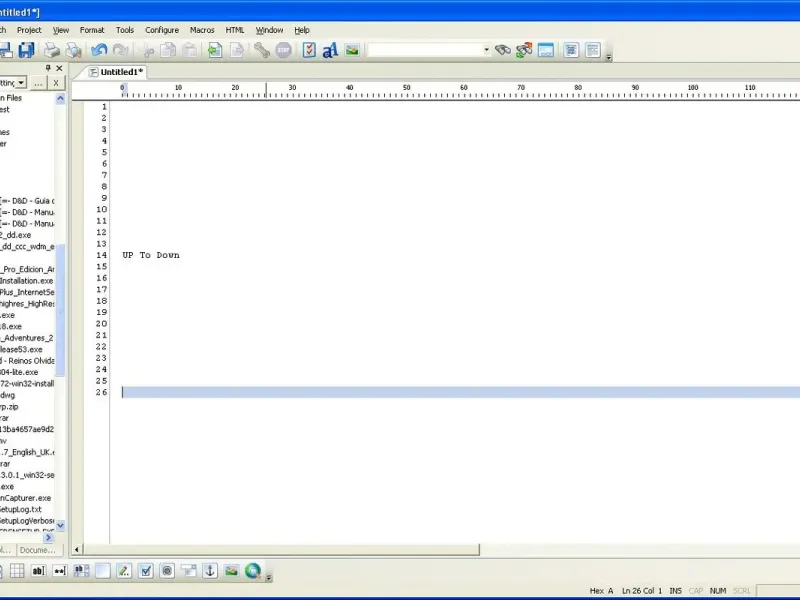Click the grayed page arrow icon

coord(237,50)
